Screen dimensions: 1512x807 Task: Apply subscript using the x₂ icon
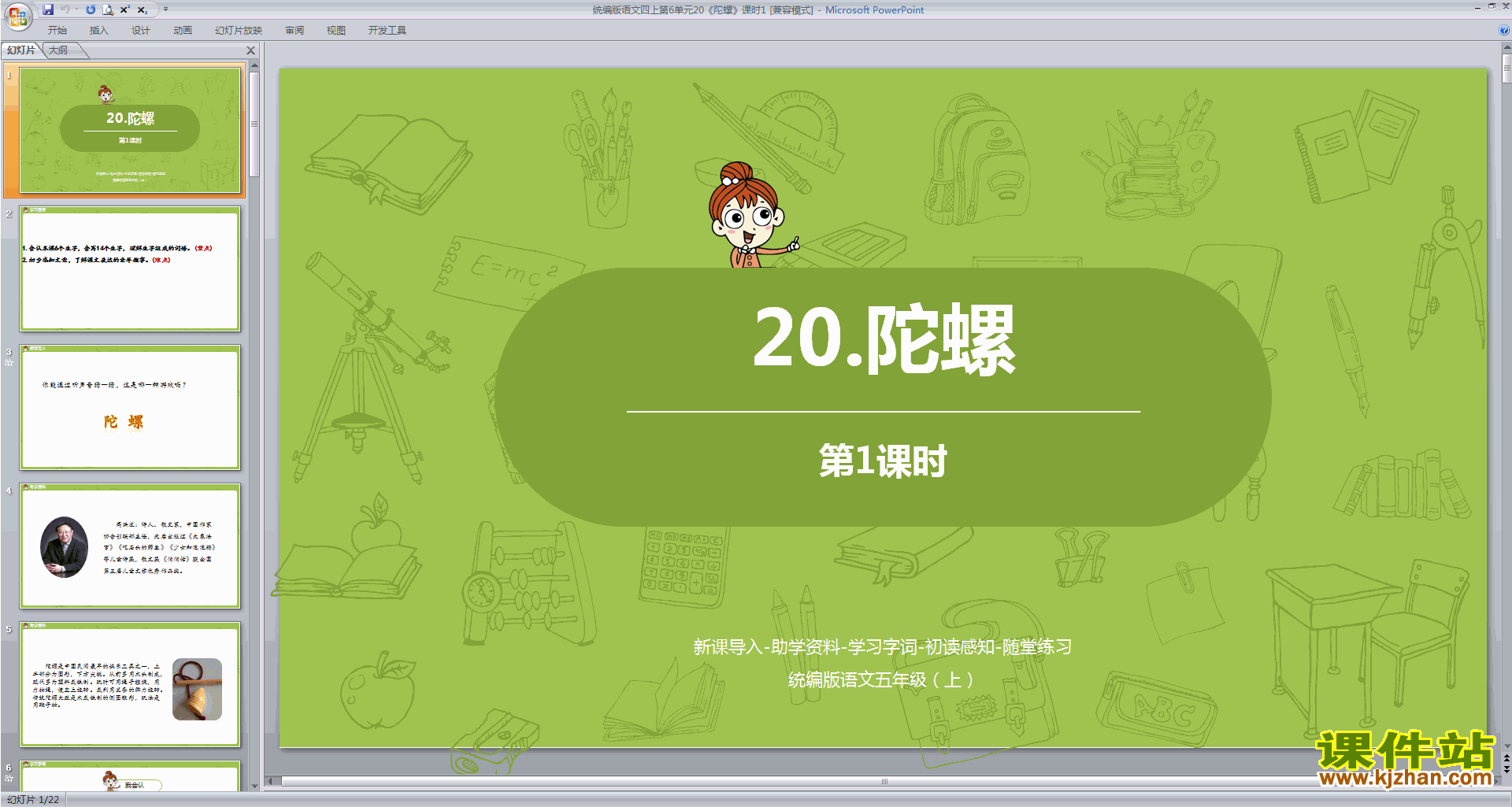[x=143, y=9]
